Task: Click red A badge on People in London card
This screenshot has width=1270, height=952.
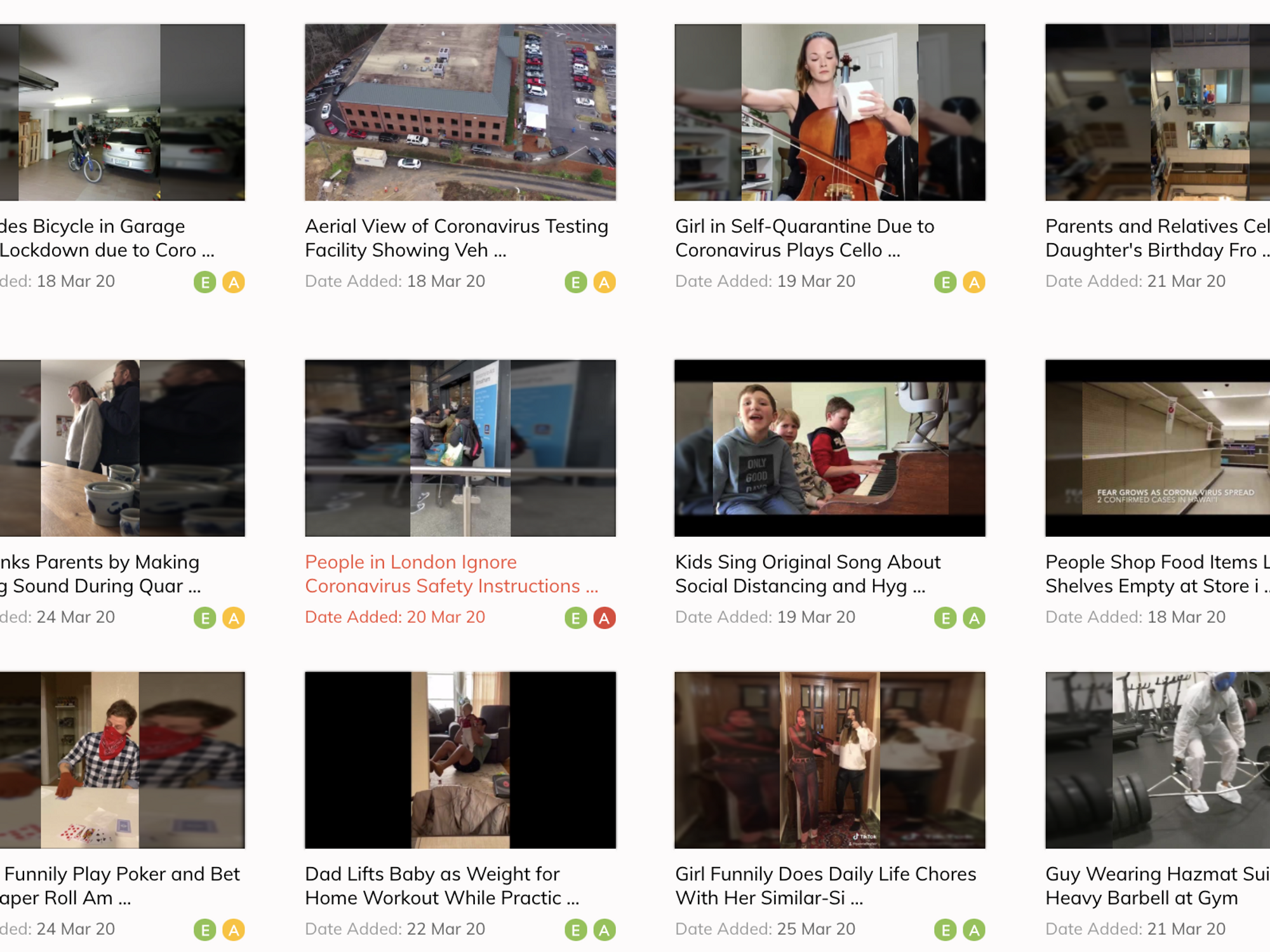Action: (605, 618)
